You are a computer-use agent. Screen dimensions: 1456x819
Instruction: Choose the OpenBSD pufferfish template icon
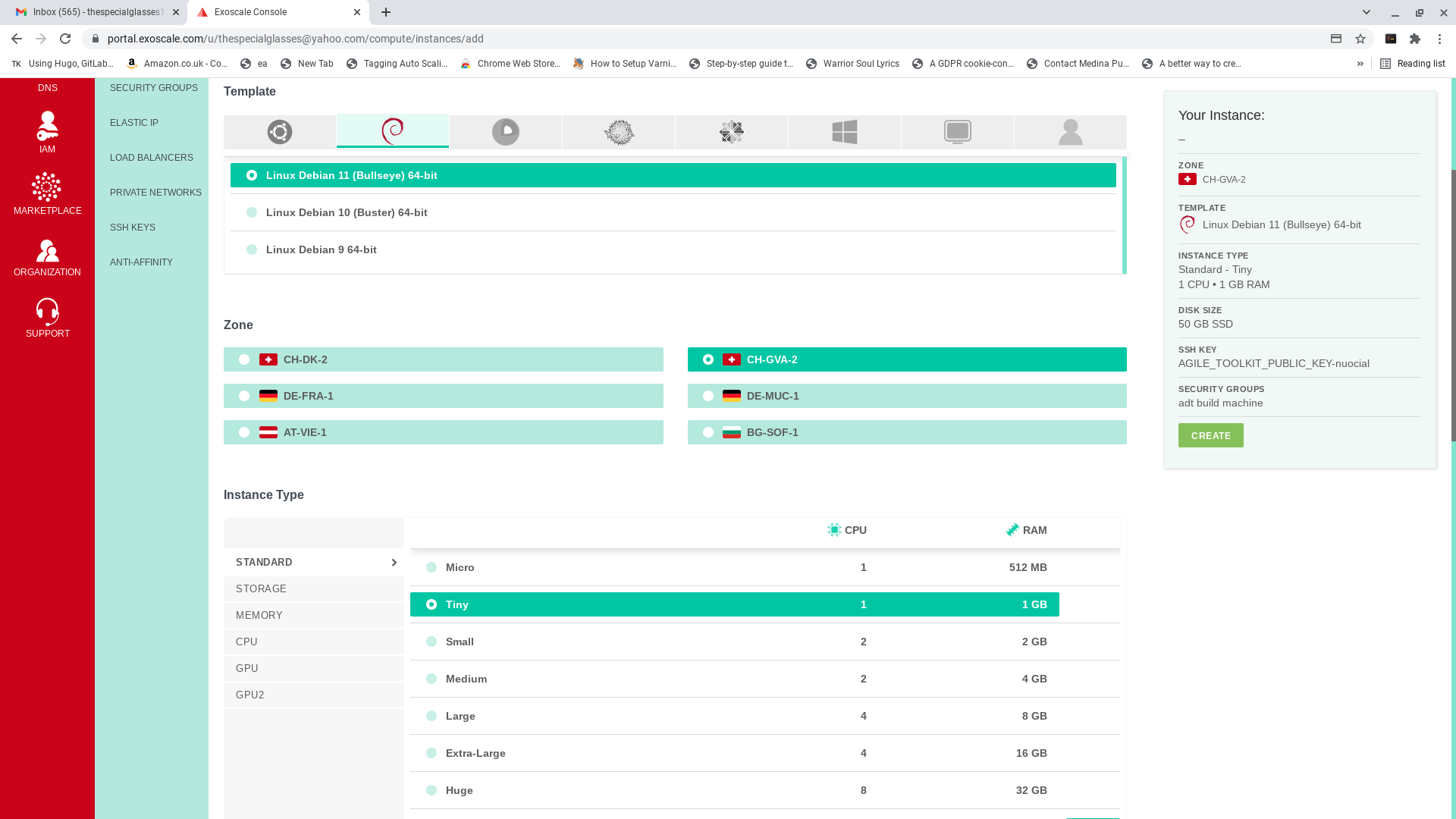coord(619,132)
